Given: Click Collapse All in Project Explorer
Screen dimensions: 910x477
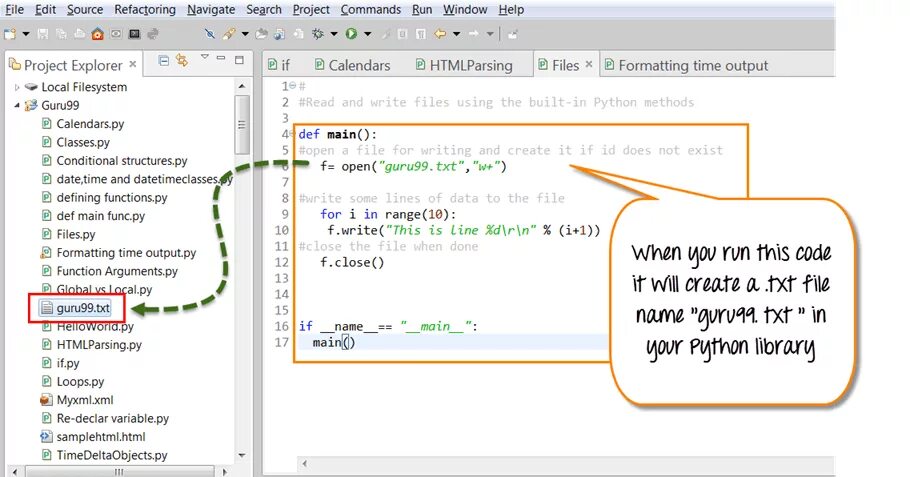Looking at the screenshot, I should (x=164, y=60).
